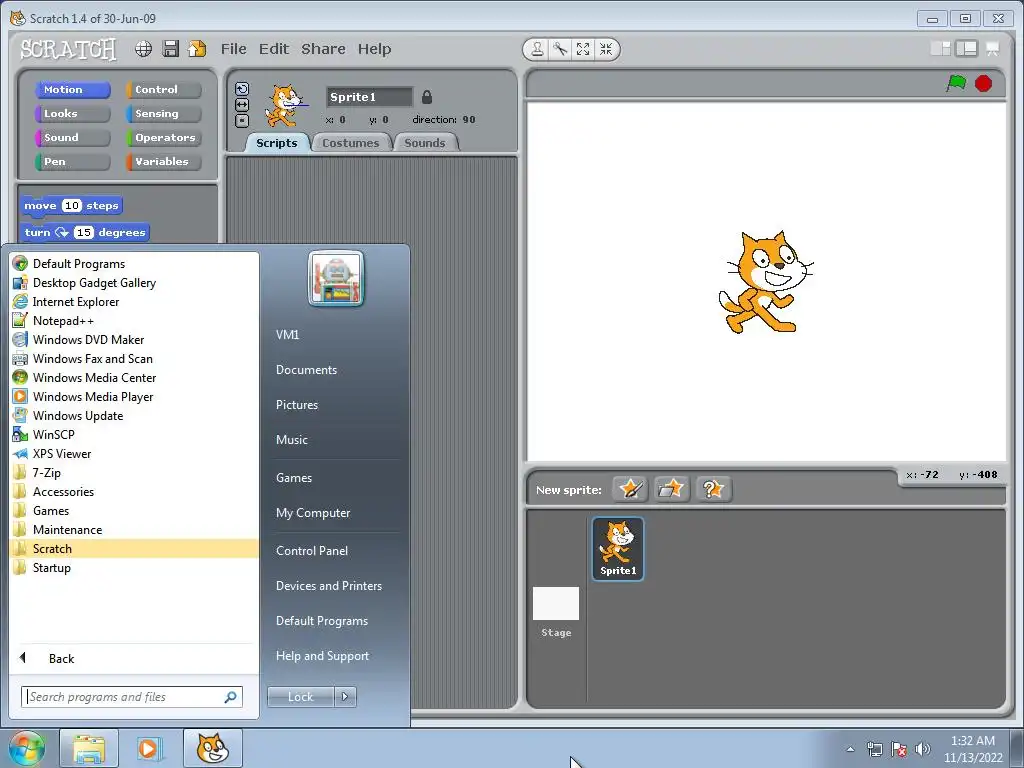
Task: Open Documents from Start menu
Action: pos(306,370)
